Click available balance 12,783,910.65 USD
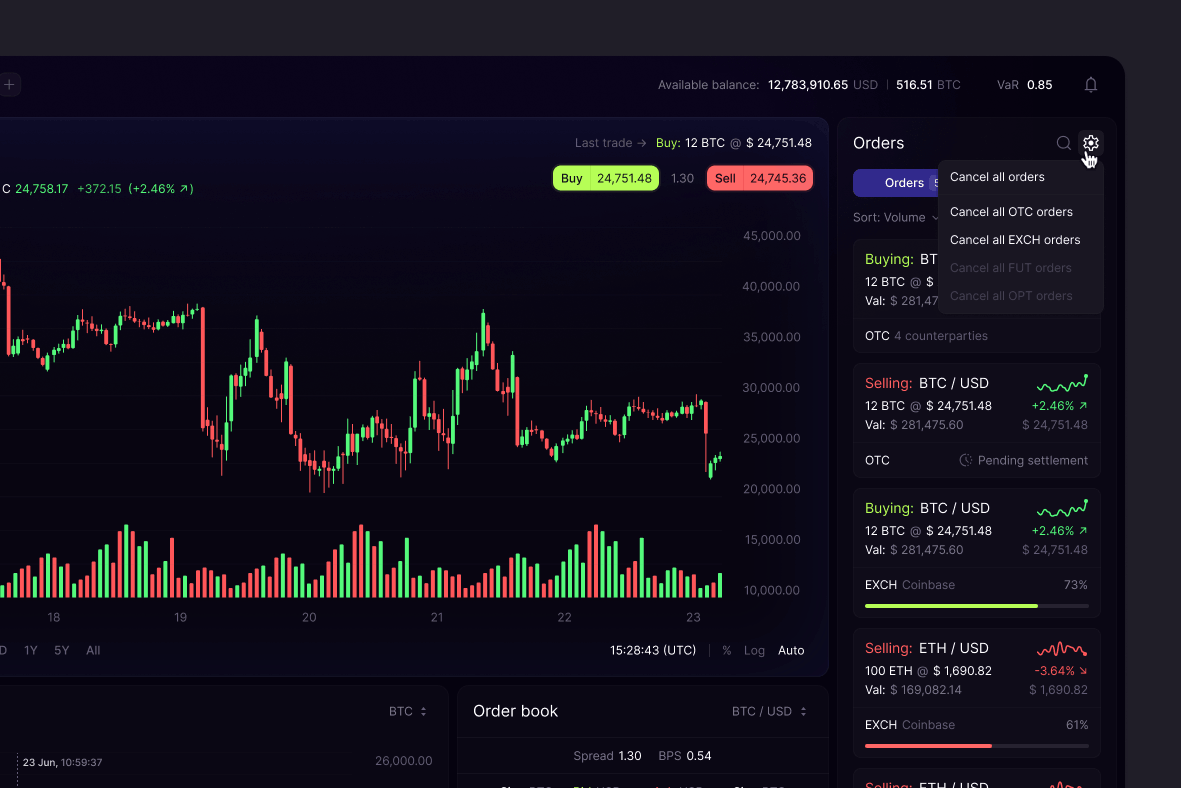The height and width of the screenshot is (788, 1181). 822,84
